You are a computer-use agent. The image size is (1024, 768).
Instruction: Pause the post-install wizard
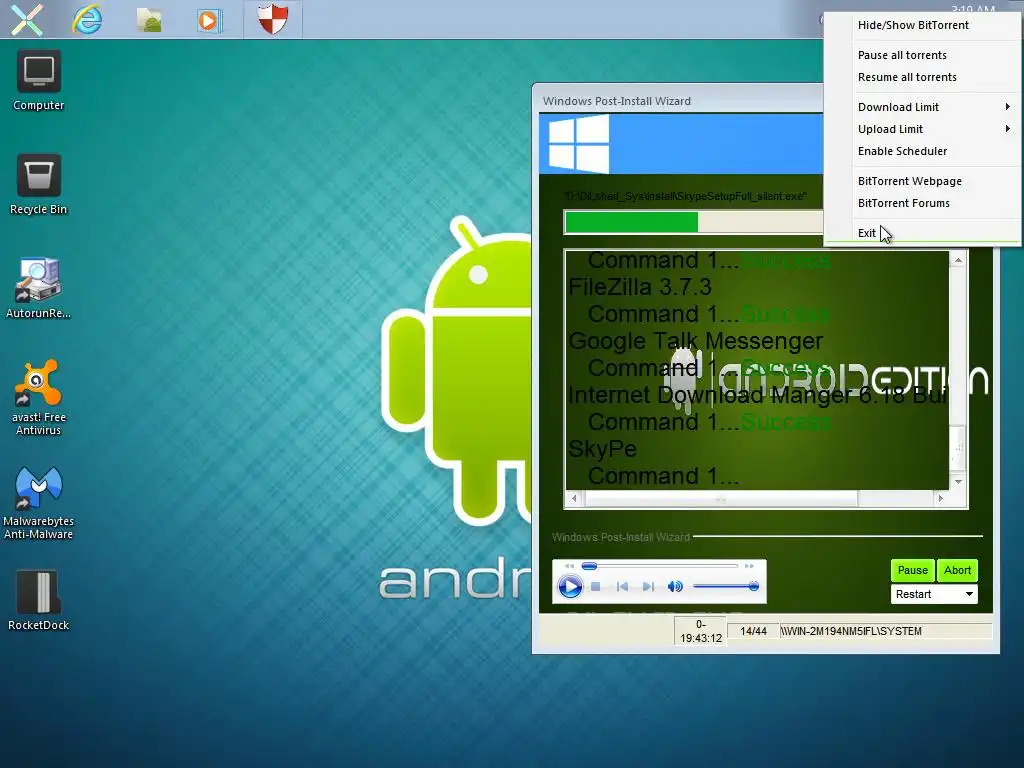912,570
